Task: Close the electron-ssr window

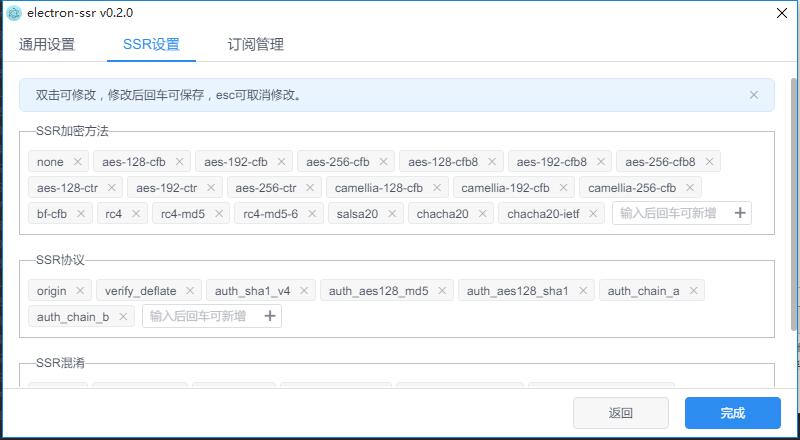Action: (782, 13)
